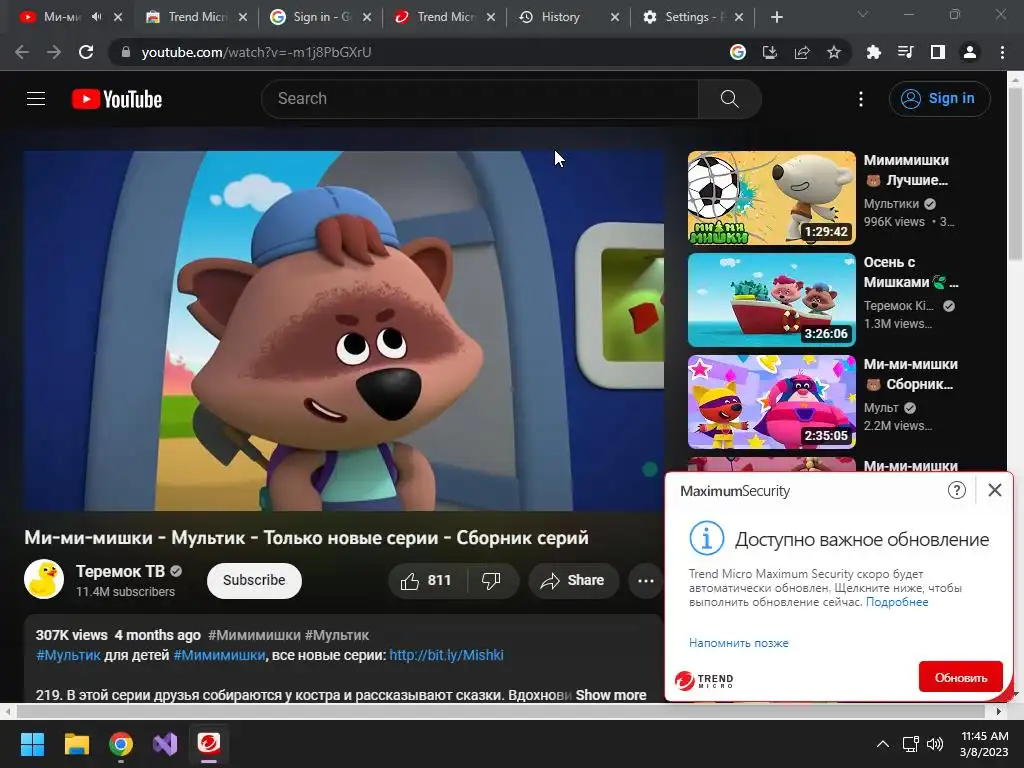The height and width of the screenshot is (768, 1024).
Task: Like the video with thumbs up
Action: (426, 581)
